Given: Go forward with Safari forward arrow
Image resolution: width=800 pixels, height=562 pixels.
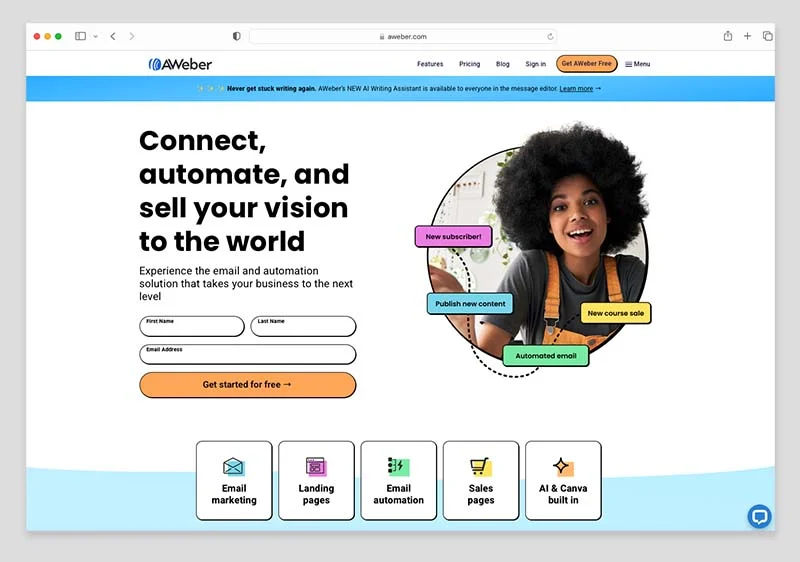Looking at the screenshot, I should (132, 36).
